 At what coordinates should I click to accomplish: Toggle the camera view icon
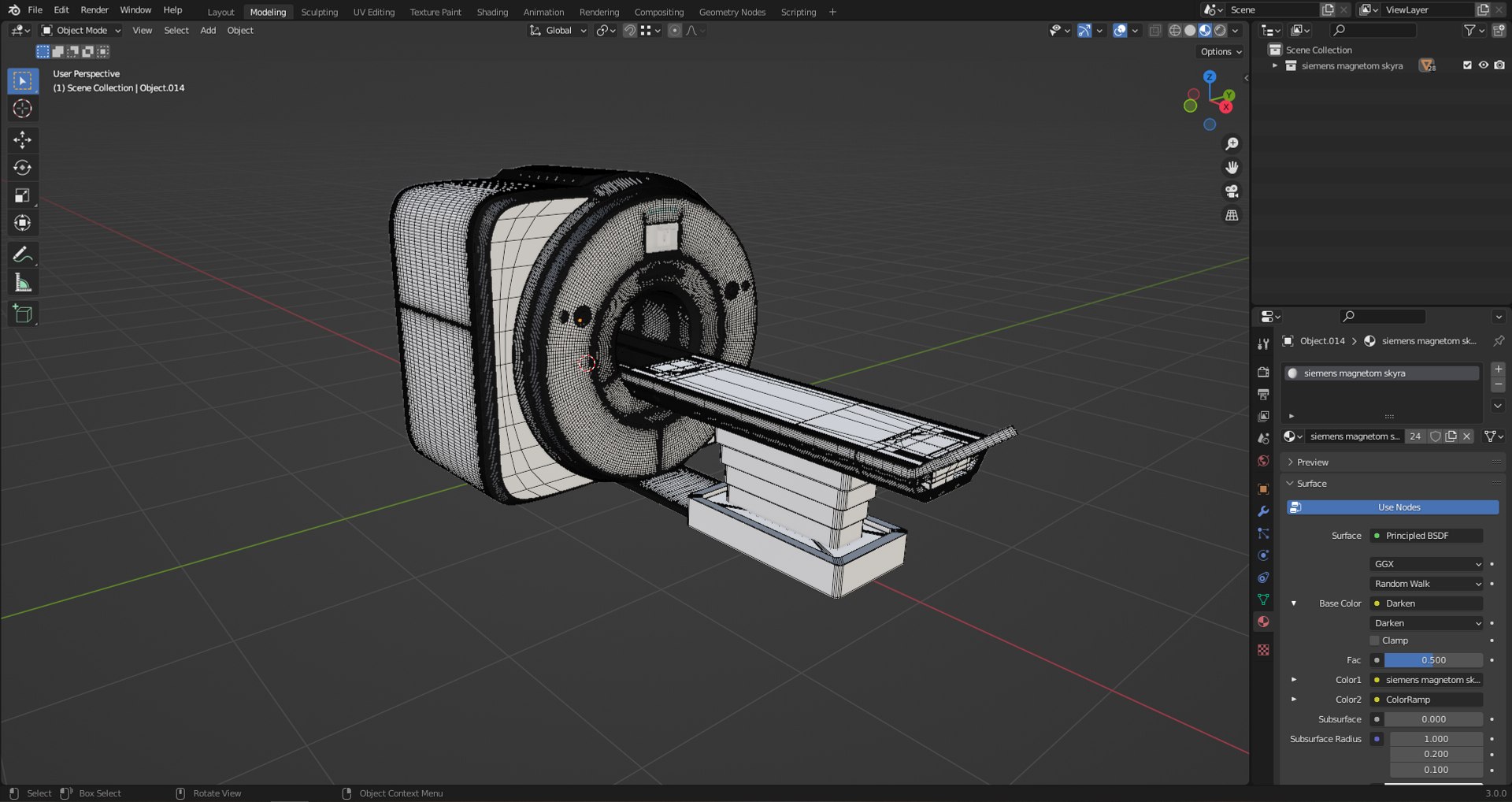(x=1232, y=191)
